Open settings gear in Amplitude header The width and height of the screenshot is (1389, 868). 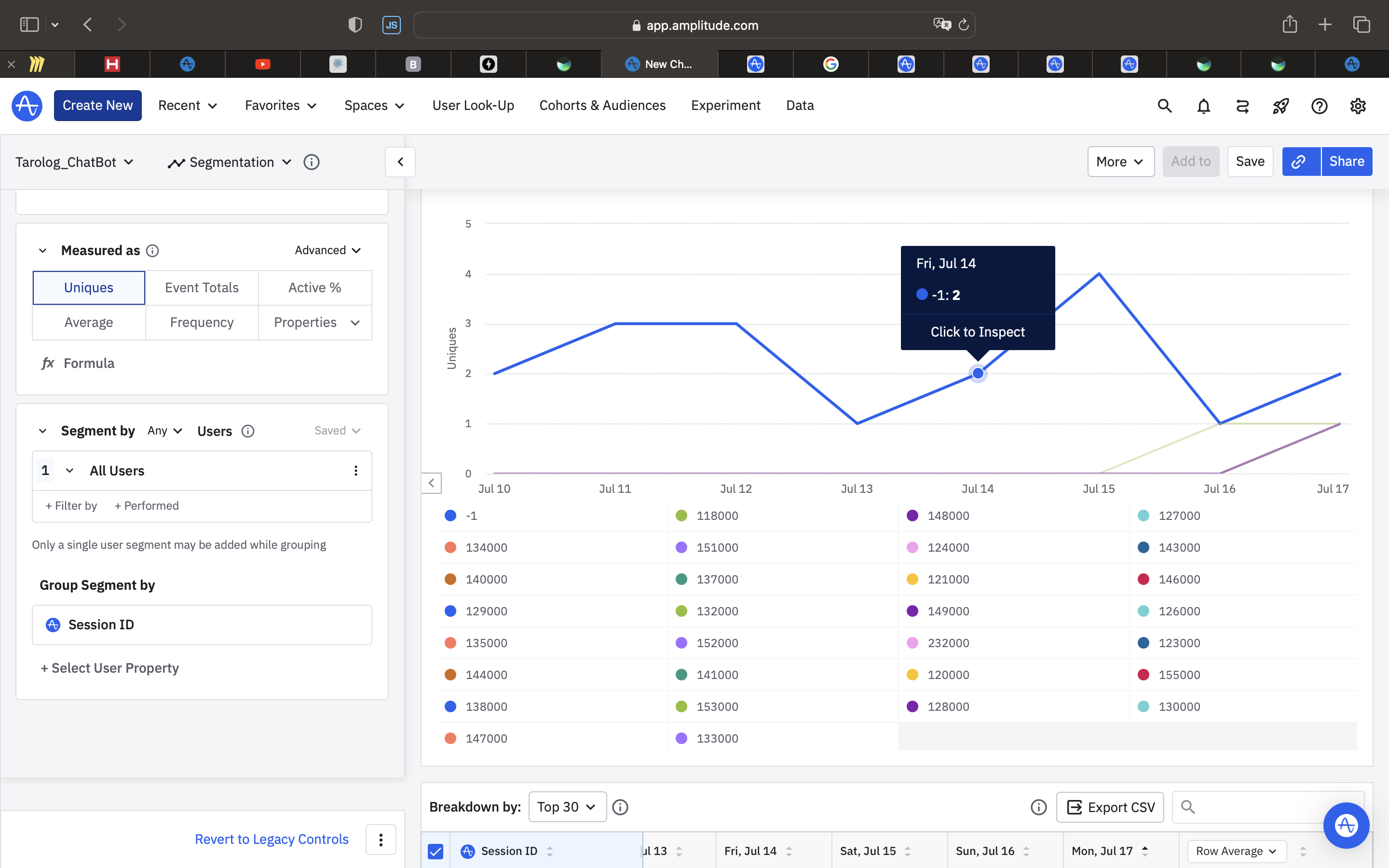(x=1358, y=106)
